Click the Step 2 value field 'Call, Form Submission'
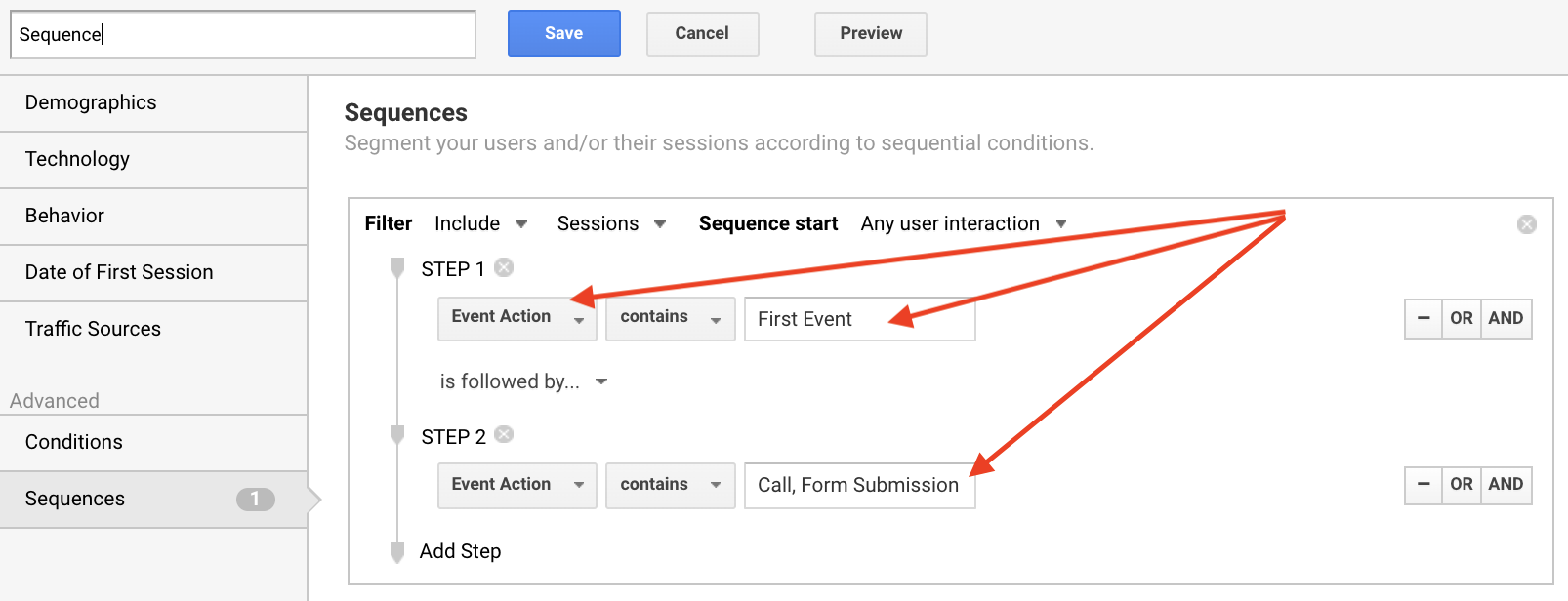The height and width of the screenshot is (601, 1568). (x=860, y=485)
